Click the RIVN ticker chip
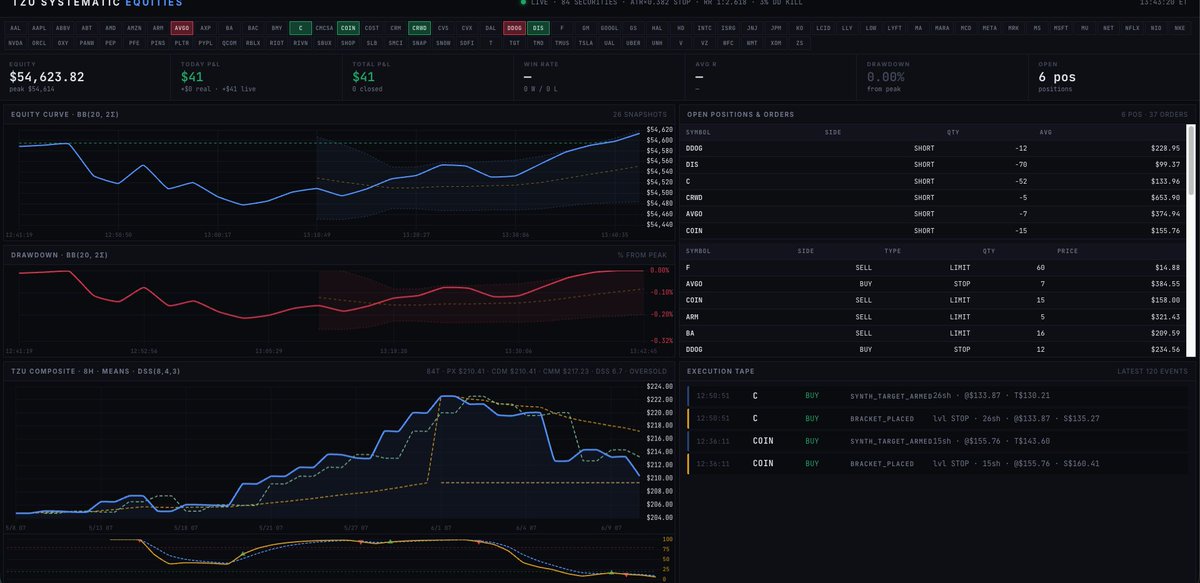This screenshot has width=1200, height=583. pyautogui.click(x=301, y=43)
